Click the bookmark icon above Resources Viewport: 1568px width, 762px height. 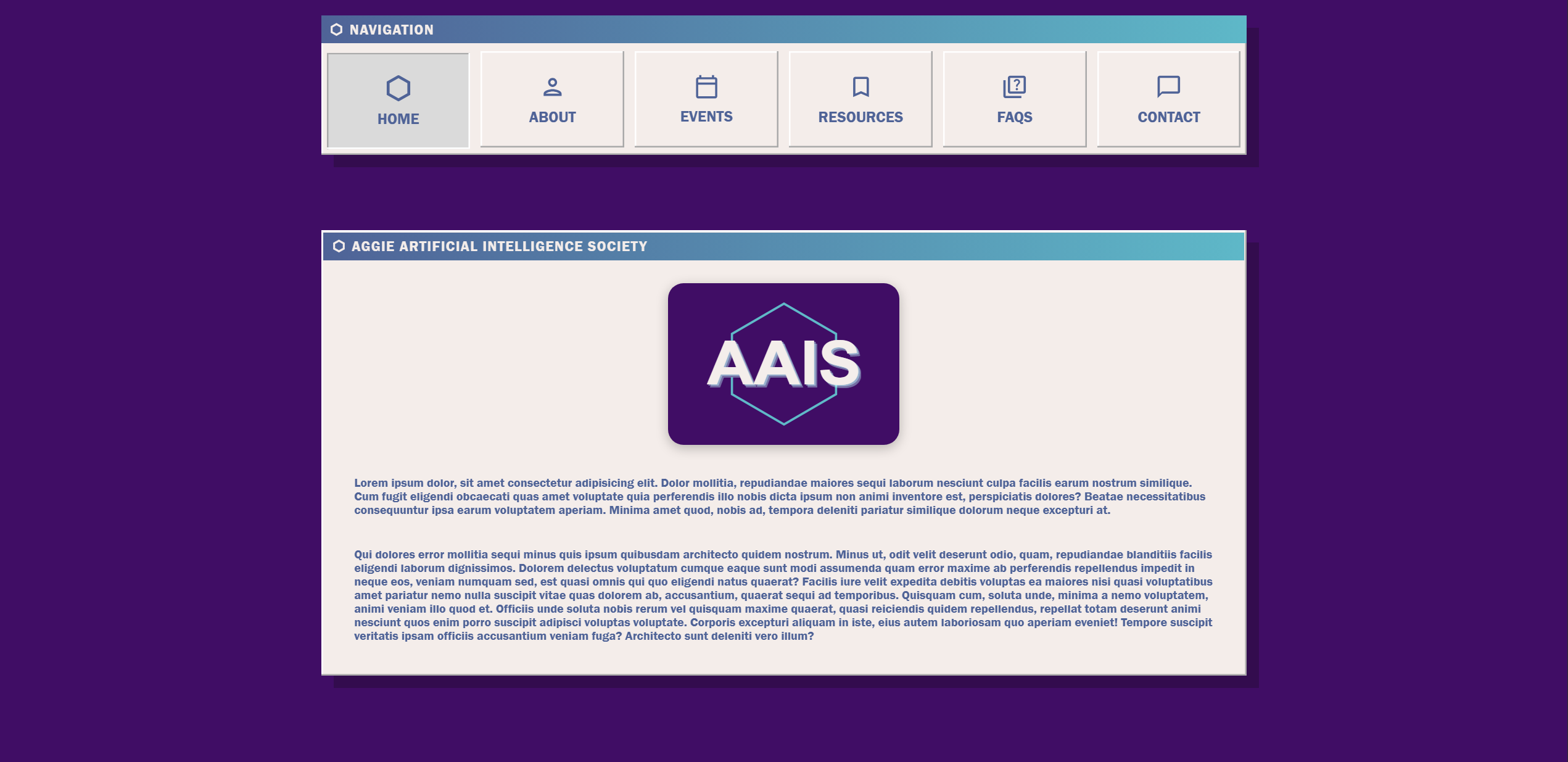coord(860,87)
